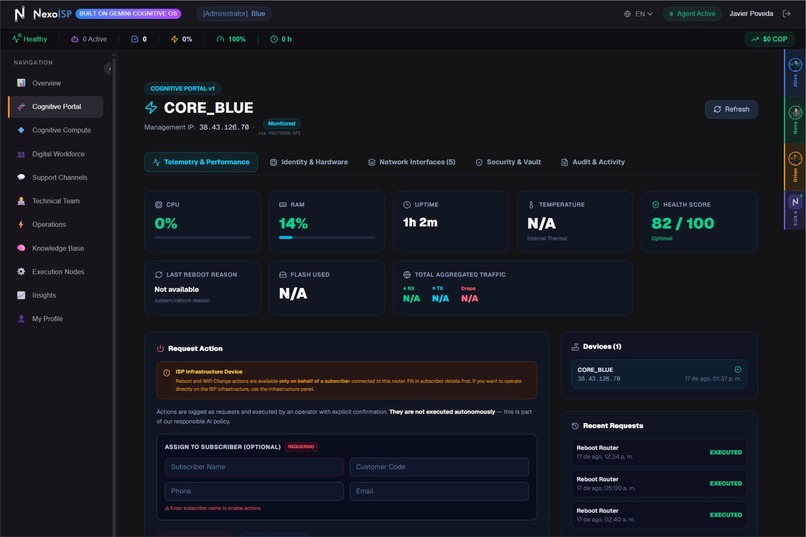The width and height of the screenshot is (806, 537).
Task: Click the clock icon showing 0 h
Action: tap(274, 39)
